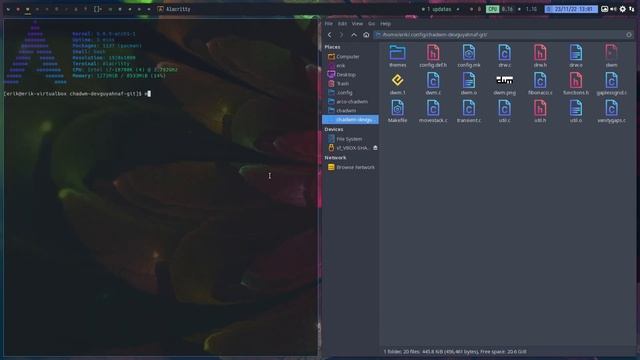Select the highlighted chadwm-devgu bookmark
The width and height of the screenshot is (640, 360).
351,120
